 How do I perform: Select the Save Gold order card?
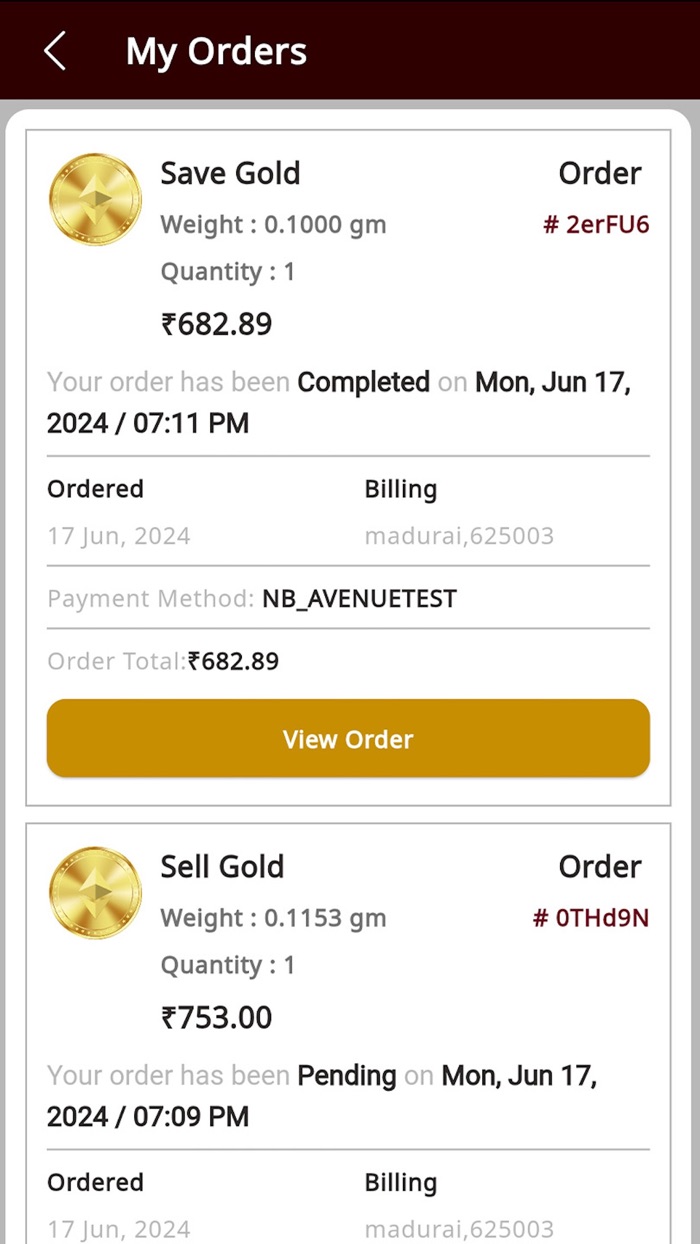coord(348,460)
